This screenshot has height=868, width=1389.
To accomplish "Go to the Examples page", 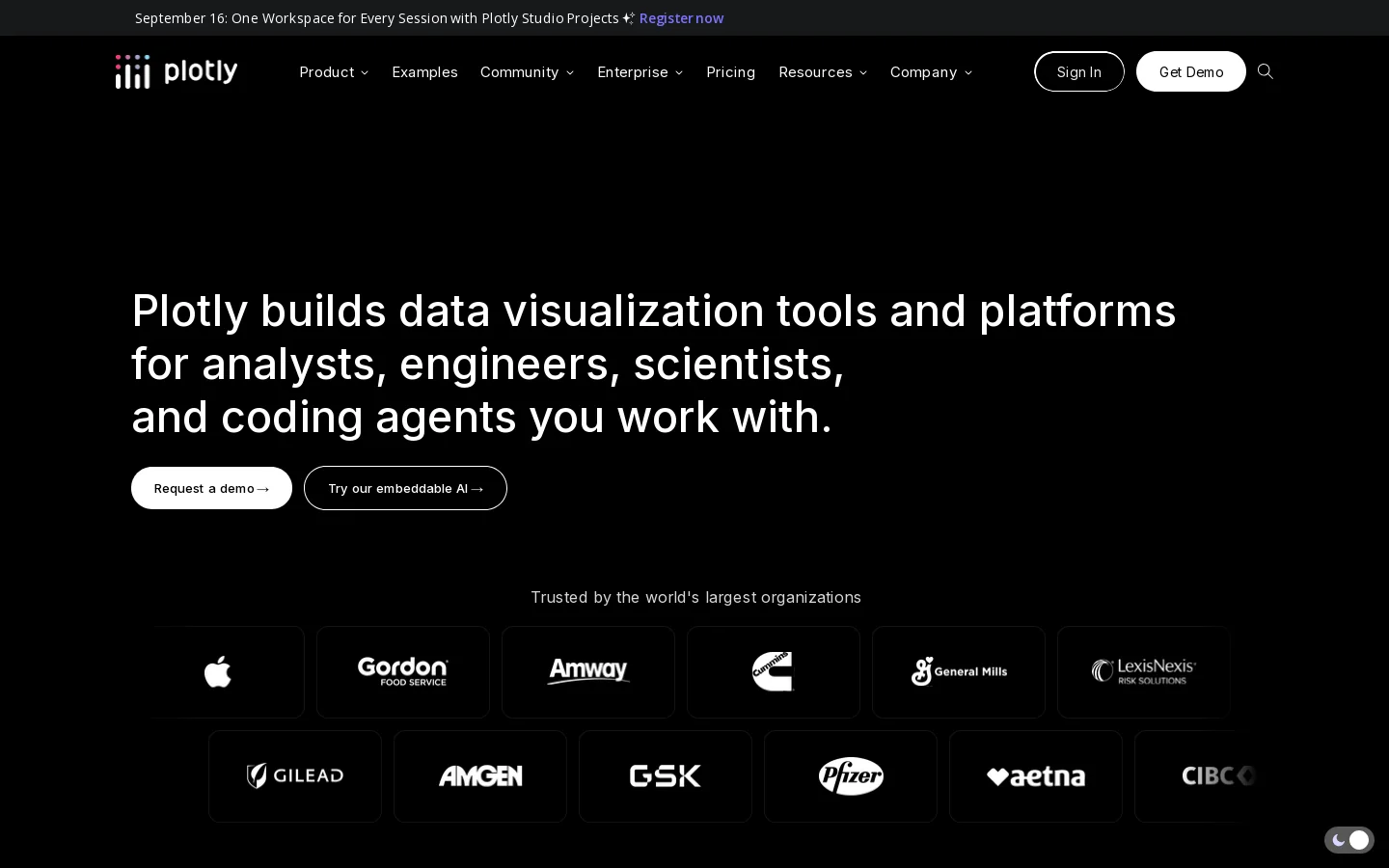I will [424, 72].
